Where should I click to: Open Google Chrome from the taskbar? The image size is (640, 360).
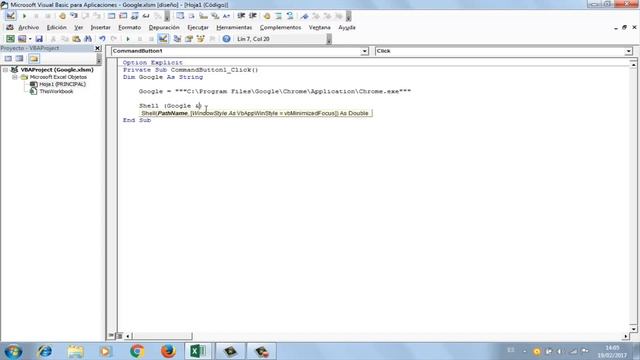(x=137, y=351)
